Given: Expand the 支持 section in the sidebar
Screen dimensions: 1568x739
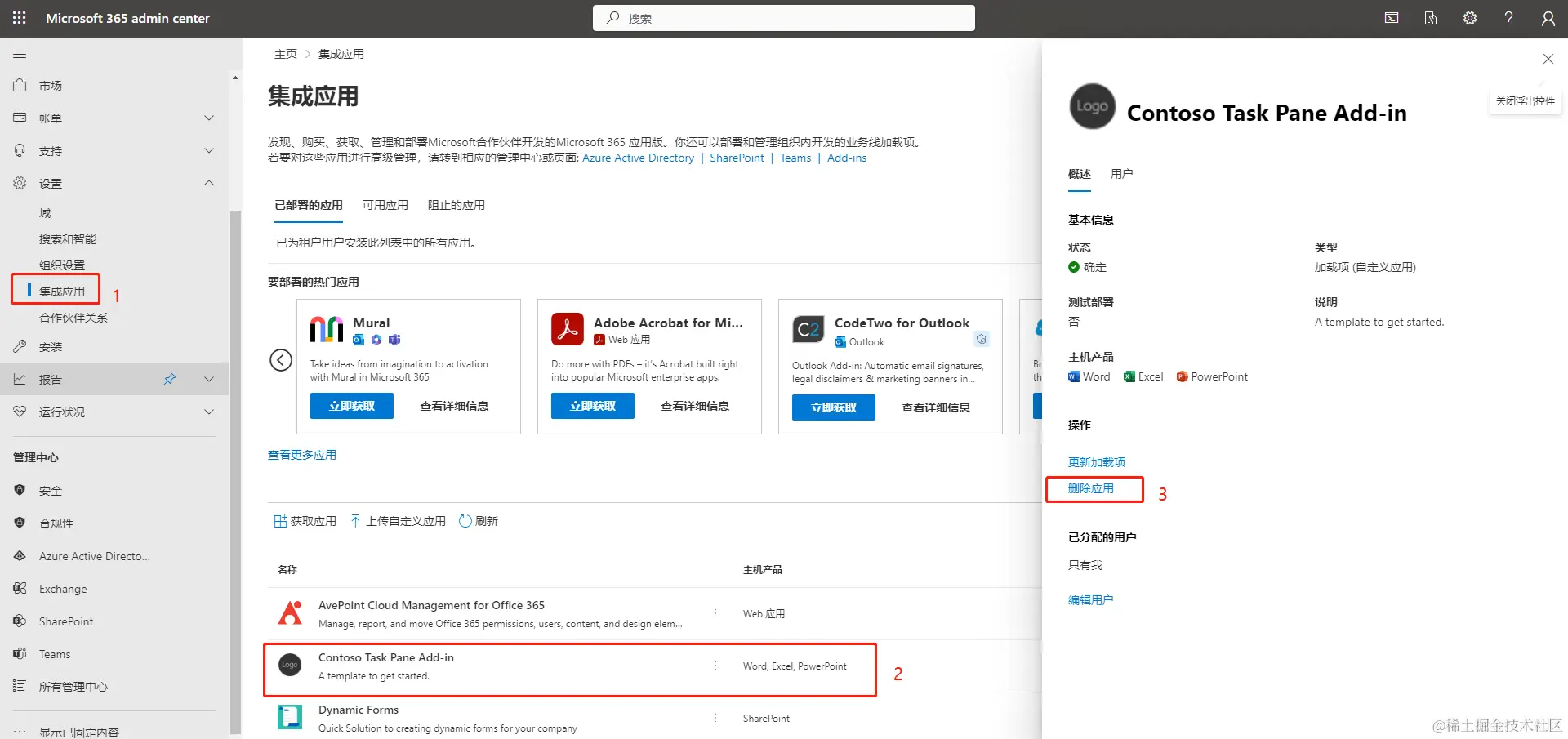Looking at the screenshot, I should 209,150.
